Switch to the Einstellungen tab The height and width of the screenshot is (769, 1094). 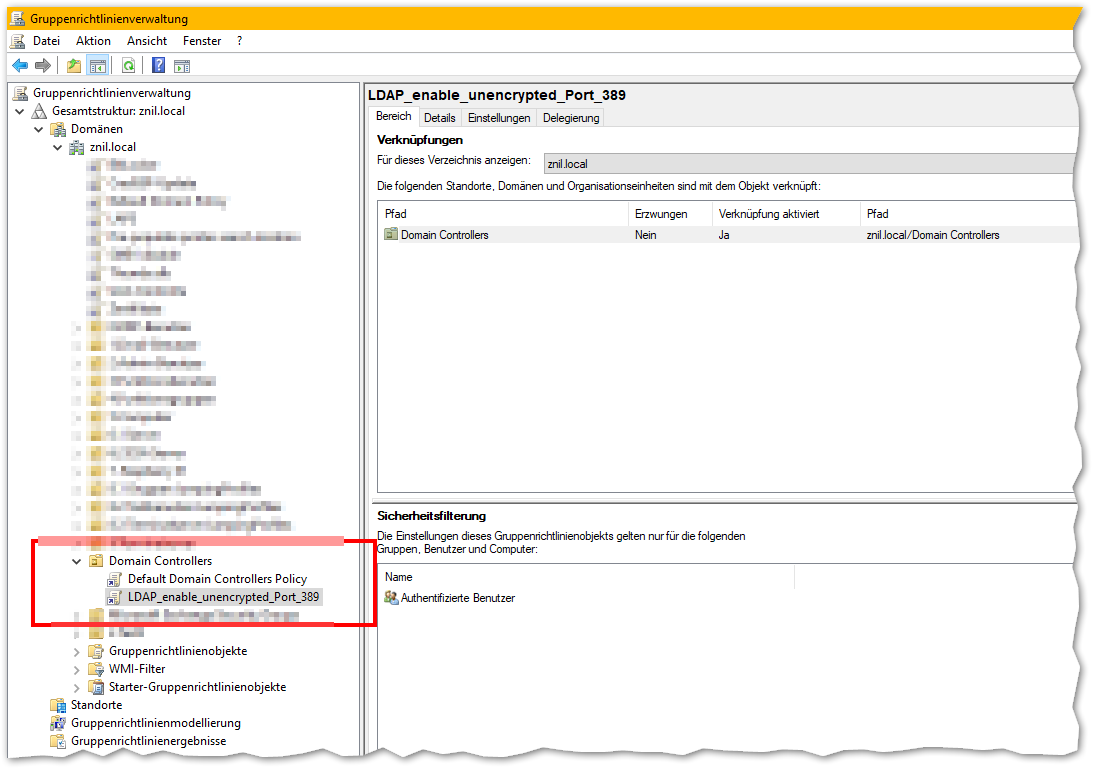coord(499,118)
